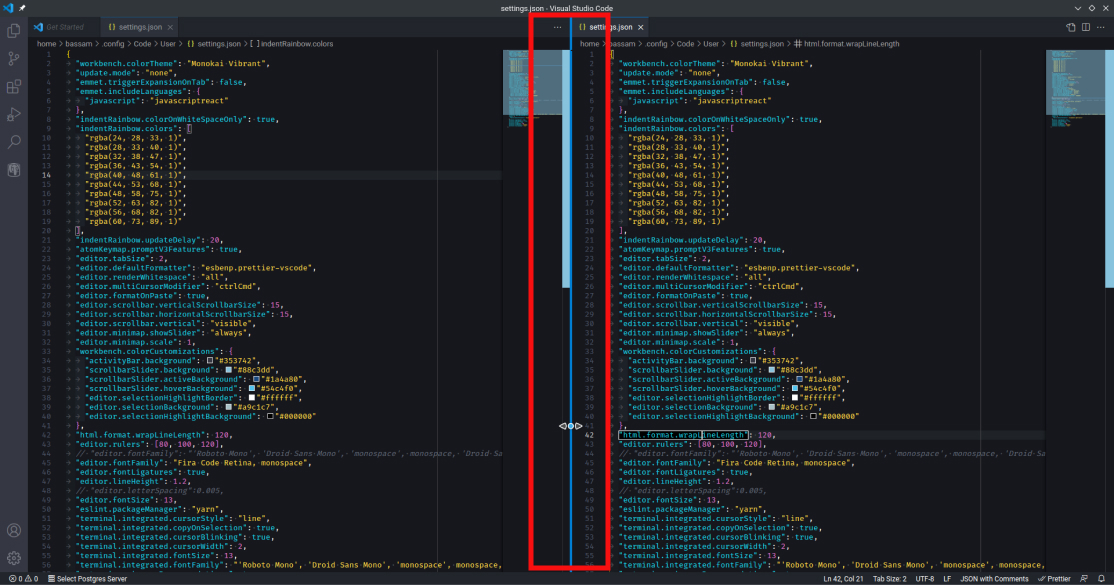Click #000000 color swatch in right editor
Screen dimensions: 1114x585
[x=813, y=417]
